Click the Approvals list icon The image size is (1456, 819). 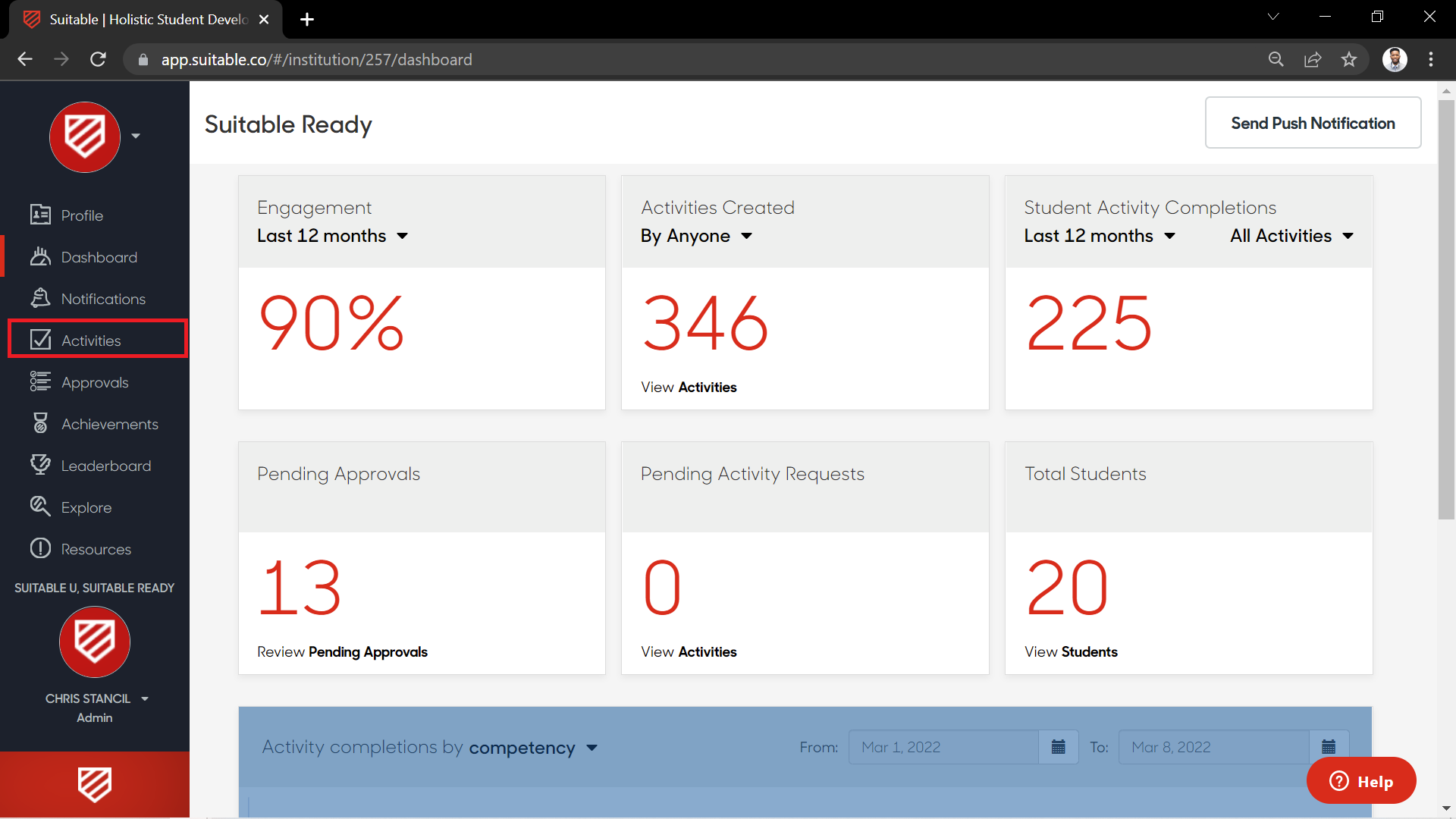point(40,381)
